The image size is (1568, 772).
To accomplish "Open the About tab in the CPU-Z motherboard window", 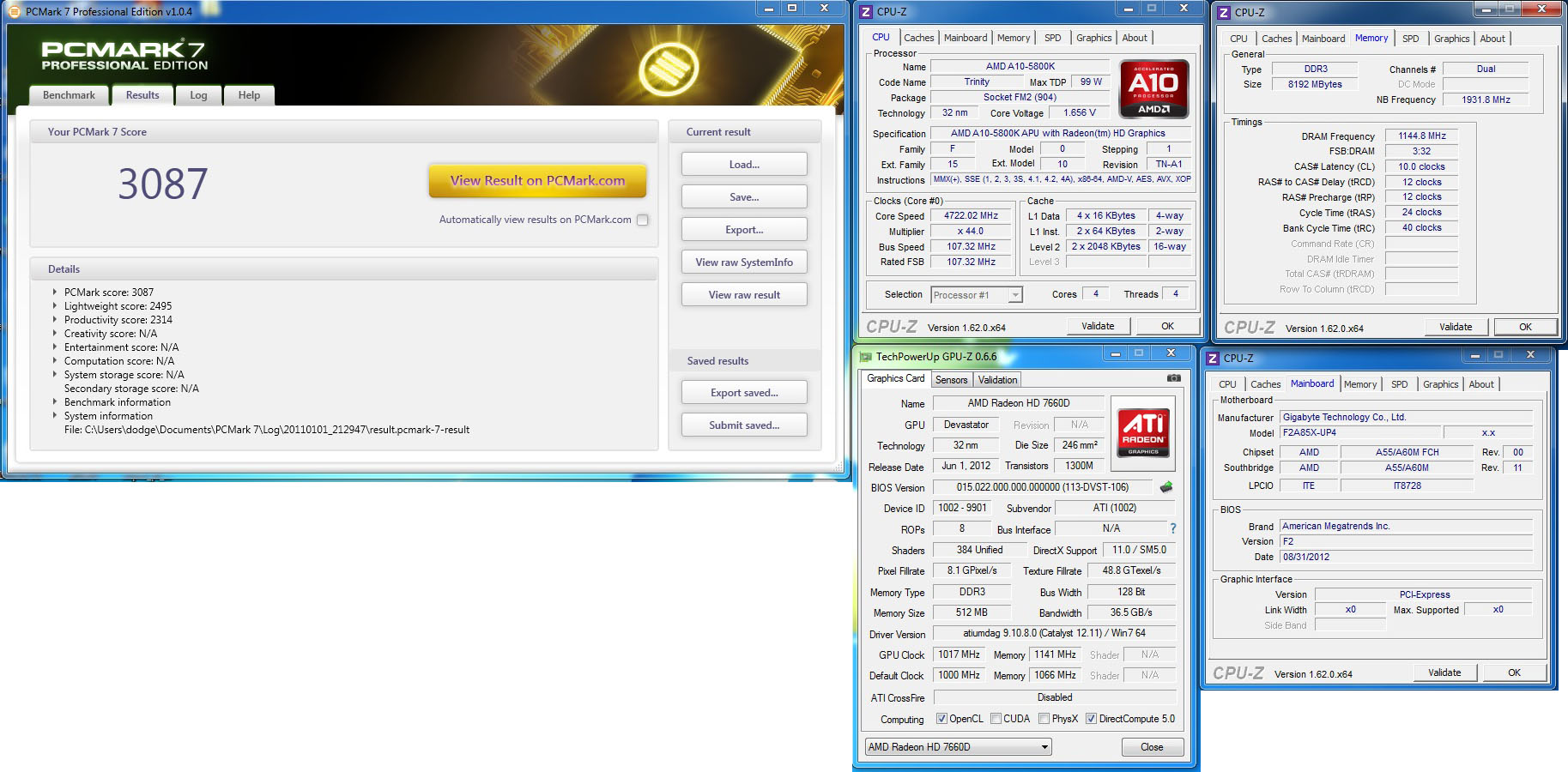I will pos(1480,384).
